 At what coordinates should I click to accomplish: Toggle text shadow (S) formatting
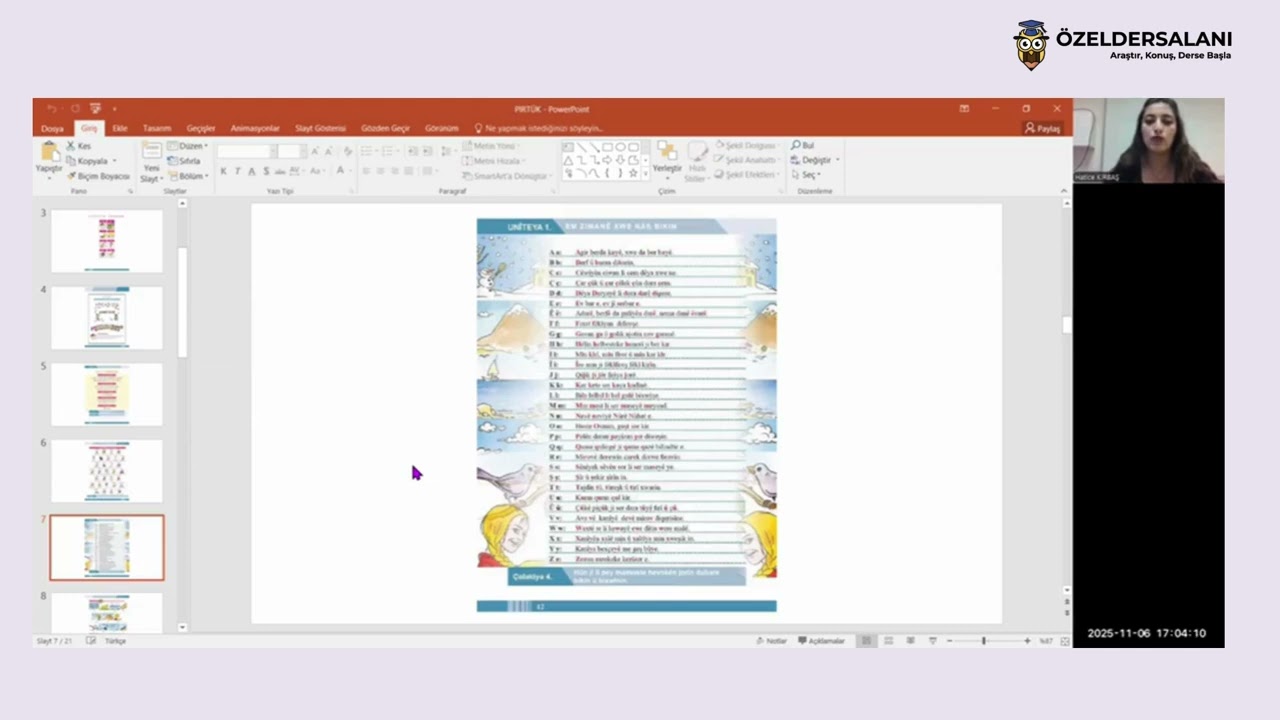tap(265, 172)
